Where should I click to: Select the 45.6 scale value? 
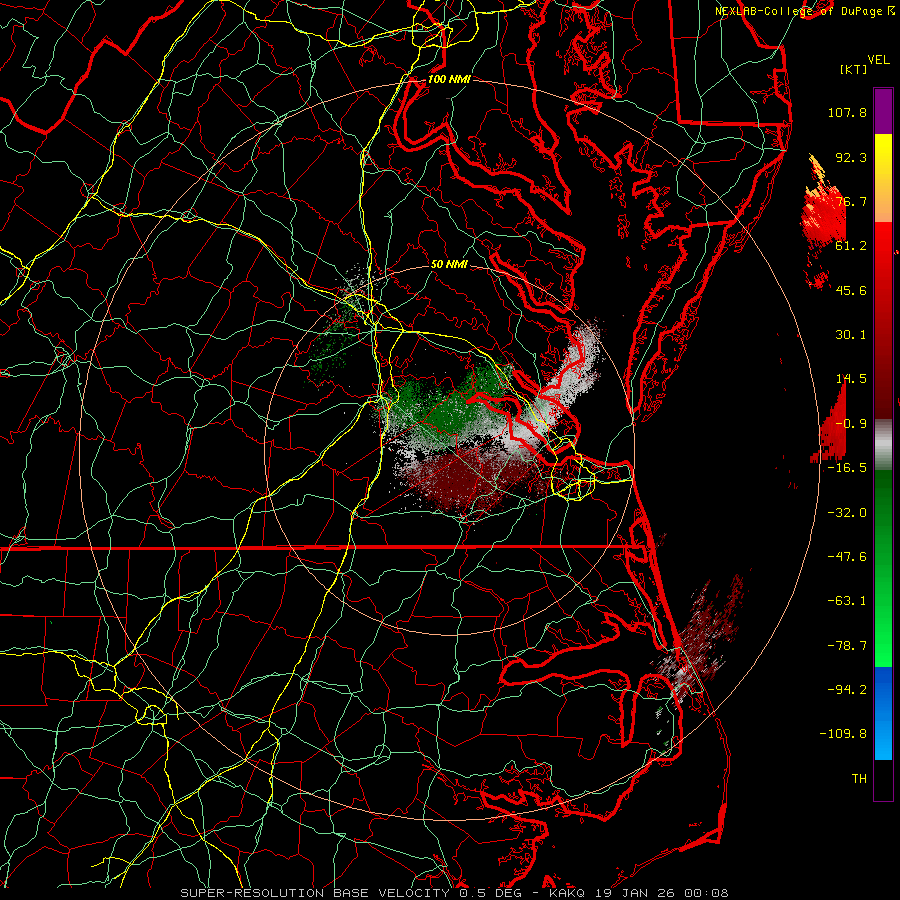(851, 290)
